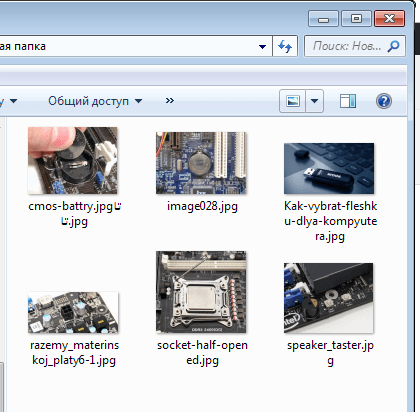The width and height of the screenshot is (420, 412).
Task: Expand the view options dropdown arrow
Action: click(x=314, y=101)
